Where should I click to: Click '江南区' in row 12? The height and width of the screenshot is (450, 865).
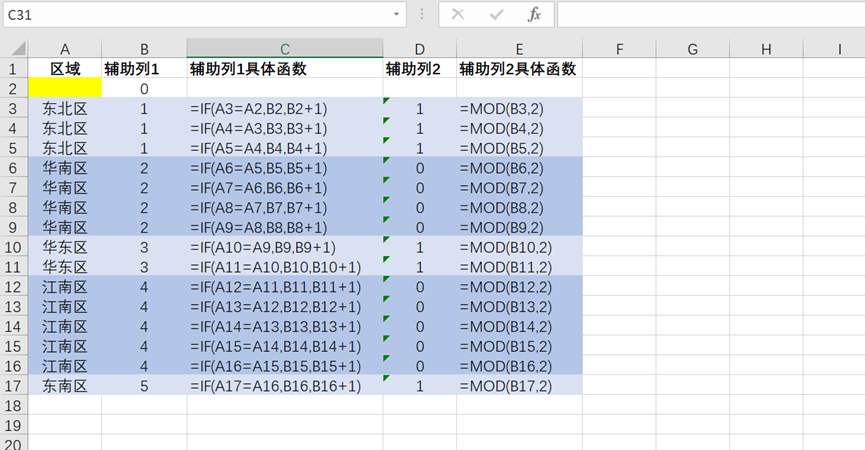coord(65,287)
